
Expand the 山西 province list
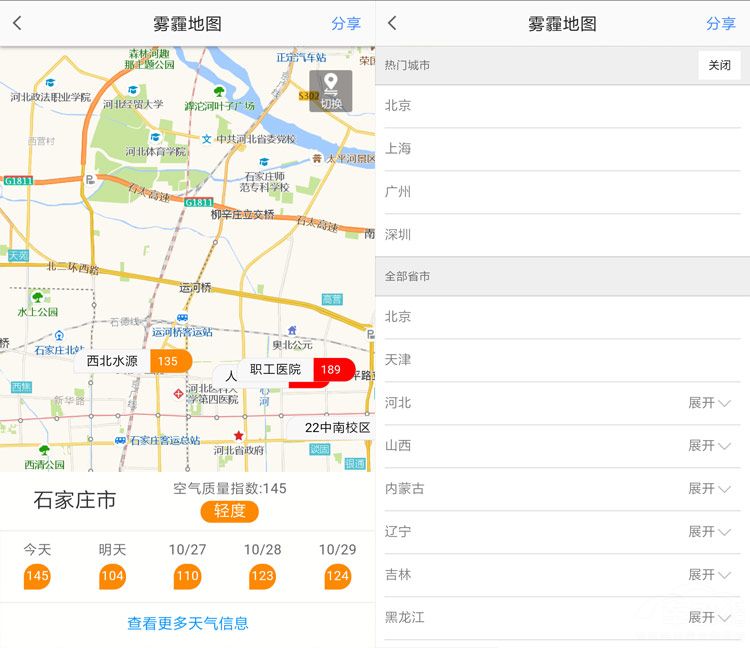coord(709,446)
